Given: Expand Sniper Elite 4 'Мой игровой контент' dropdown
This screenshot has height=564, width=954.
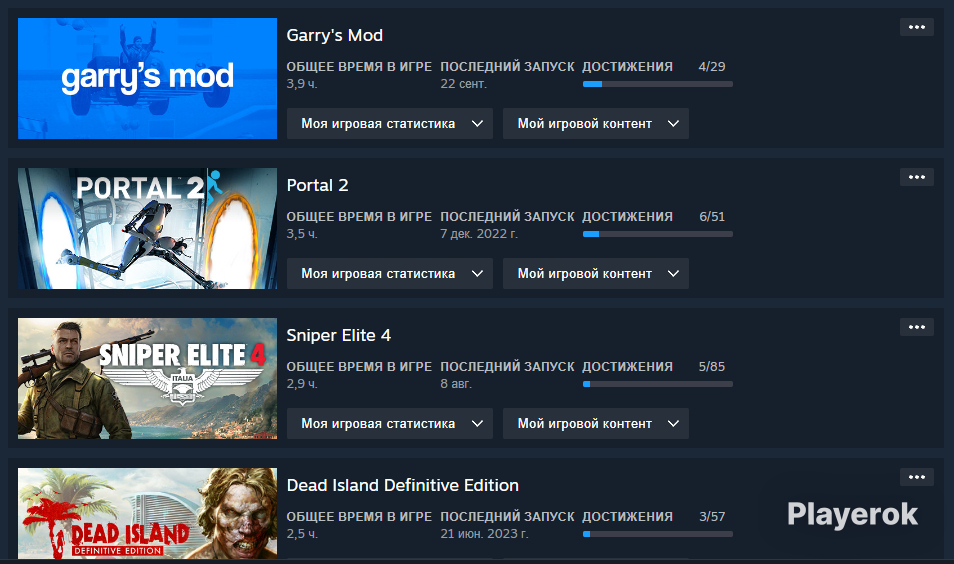Looking at the screenshot, I should click(596, 423).
